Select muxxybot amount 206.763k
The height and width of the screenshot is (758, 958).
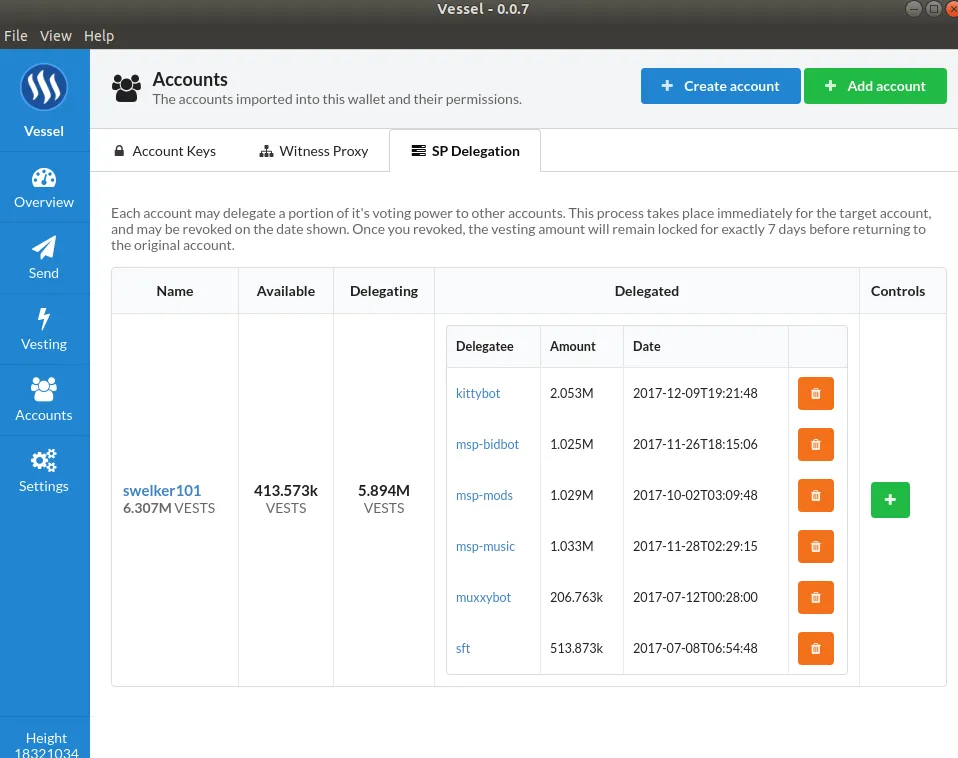[x=576, y=597]
